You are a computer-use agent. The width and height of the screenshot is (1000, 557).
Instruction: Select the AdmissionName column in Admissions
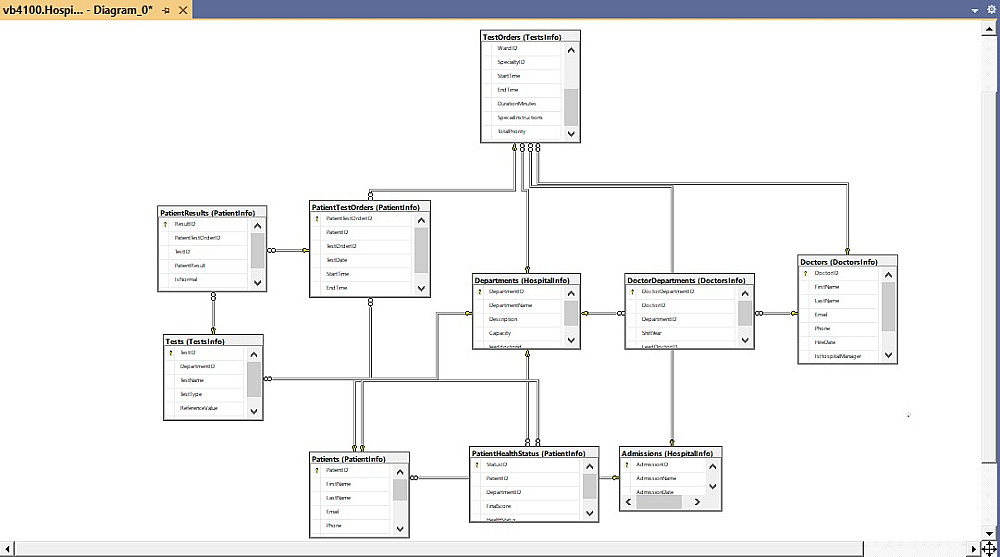tap(663, 478)
